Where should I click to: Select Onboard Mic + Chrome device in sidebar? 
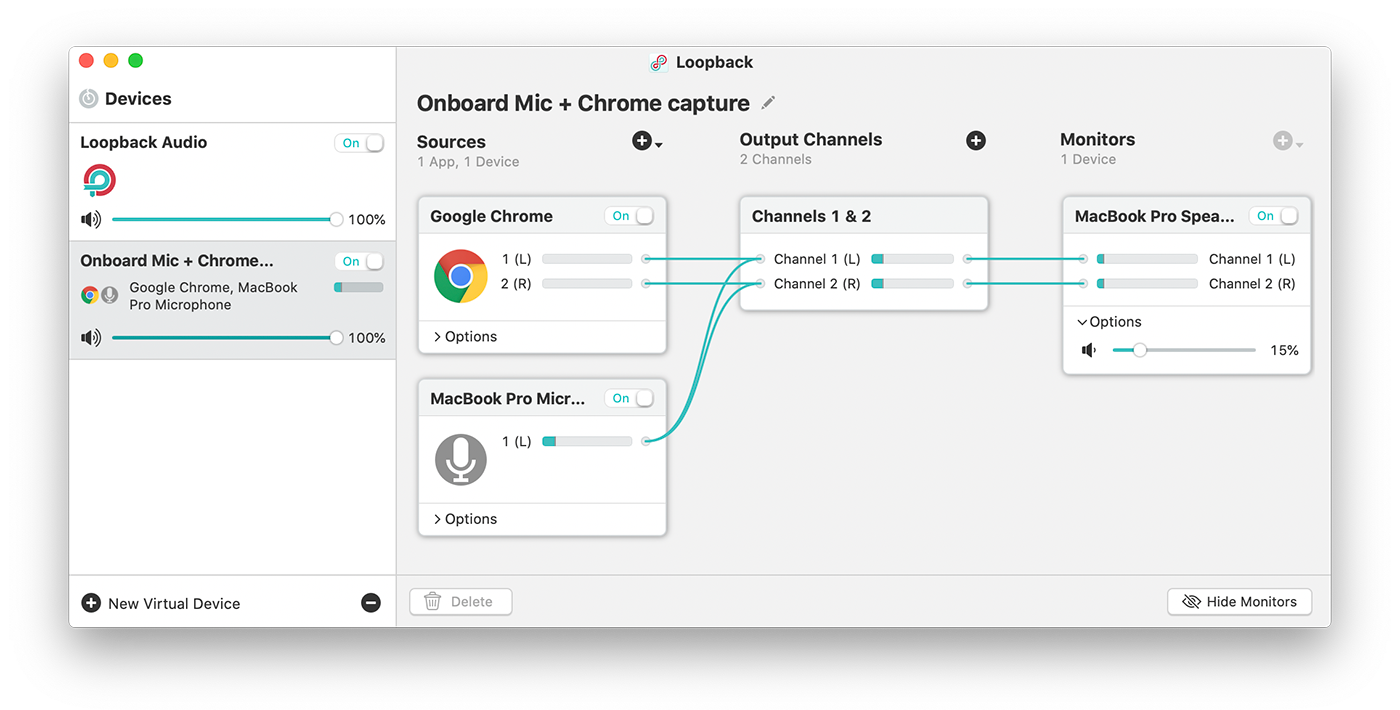pos(232,300)
